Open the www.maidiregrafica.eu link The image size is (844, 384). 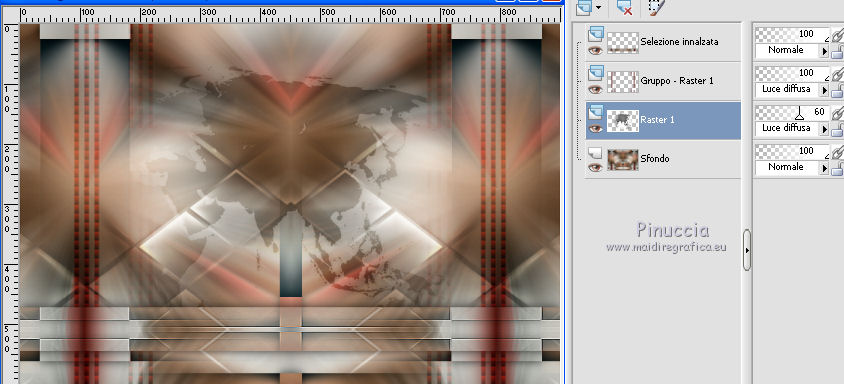(666, 247)
